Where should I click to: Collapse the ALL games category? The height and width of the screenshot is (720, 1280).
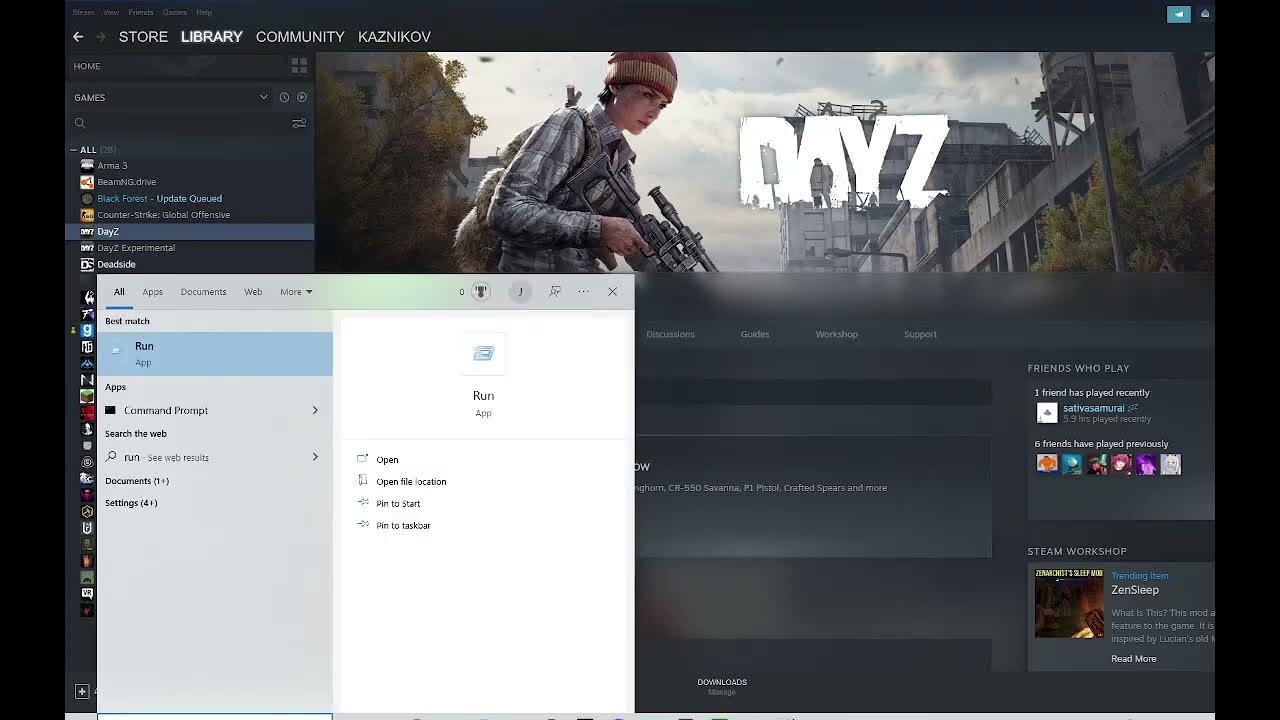pos(73,150)
